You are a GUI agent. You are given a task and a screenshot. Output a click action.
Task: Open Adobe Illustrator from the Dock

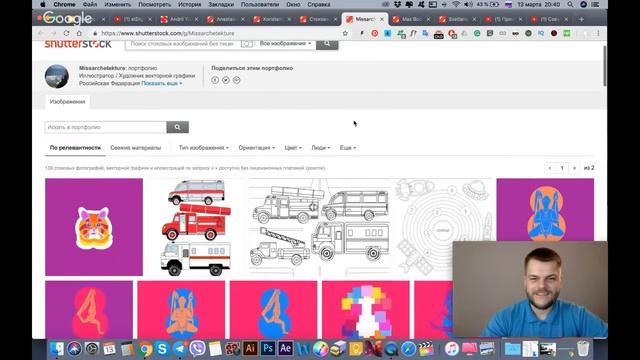pos(250,348)
